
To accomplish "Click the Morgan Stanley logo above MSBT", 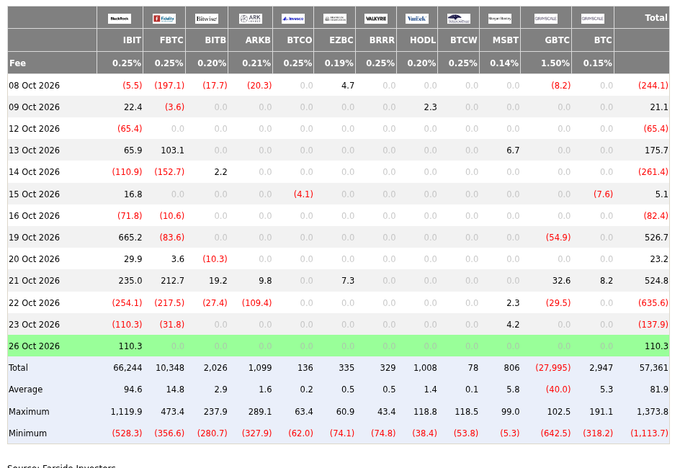I will (500, 19).
